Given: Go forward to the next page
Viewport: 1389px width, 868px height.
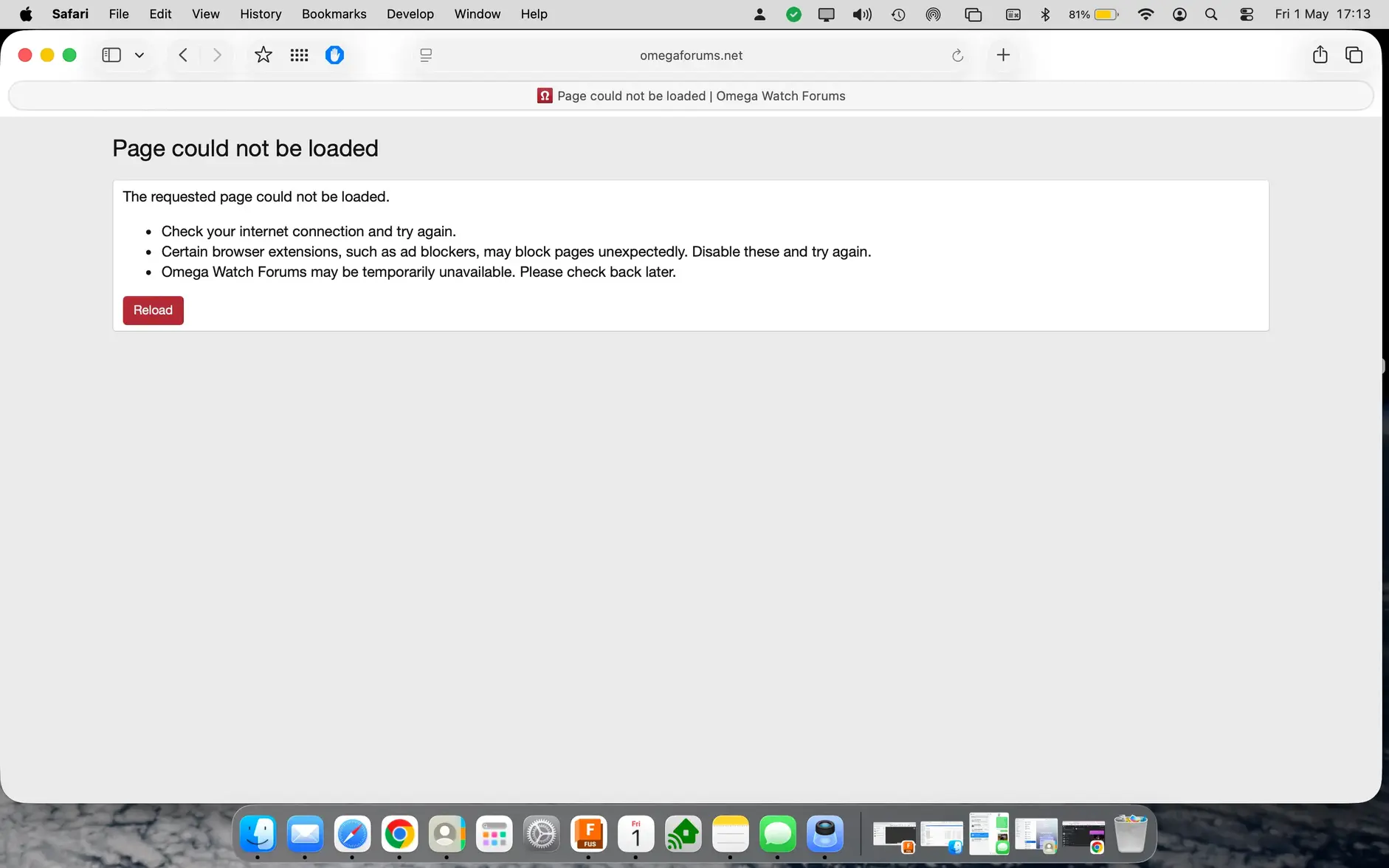Looking at the screenshot, I should [216, 55].
